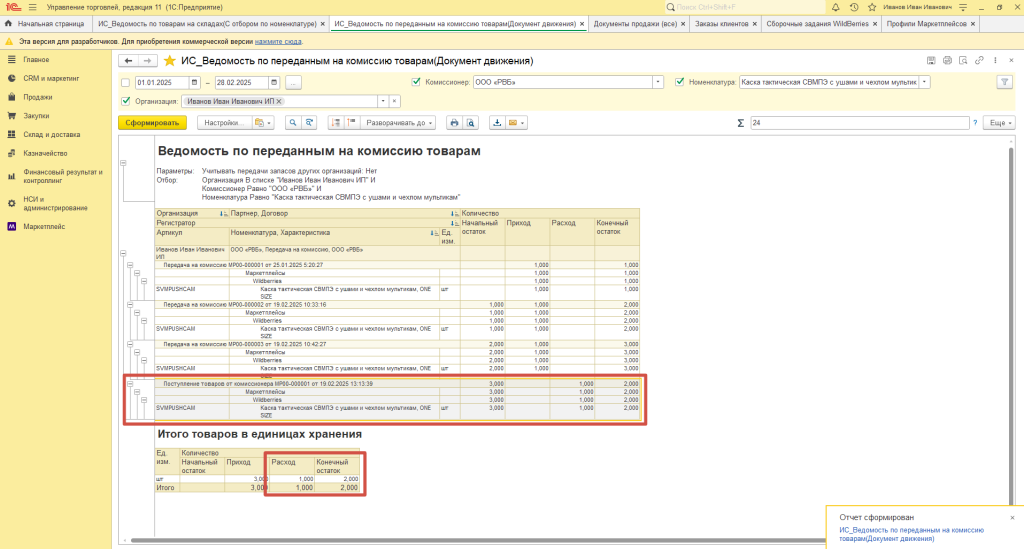Toggle Номенклатура filter checkbox
This screenshot has width=1024, height=549.
(x=680, y=82)
